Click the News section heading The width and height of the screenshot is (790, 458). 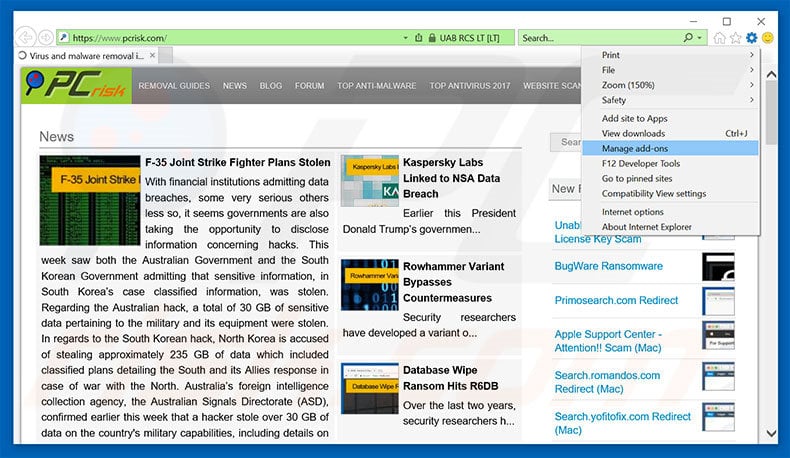click(56, 137)
